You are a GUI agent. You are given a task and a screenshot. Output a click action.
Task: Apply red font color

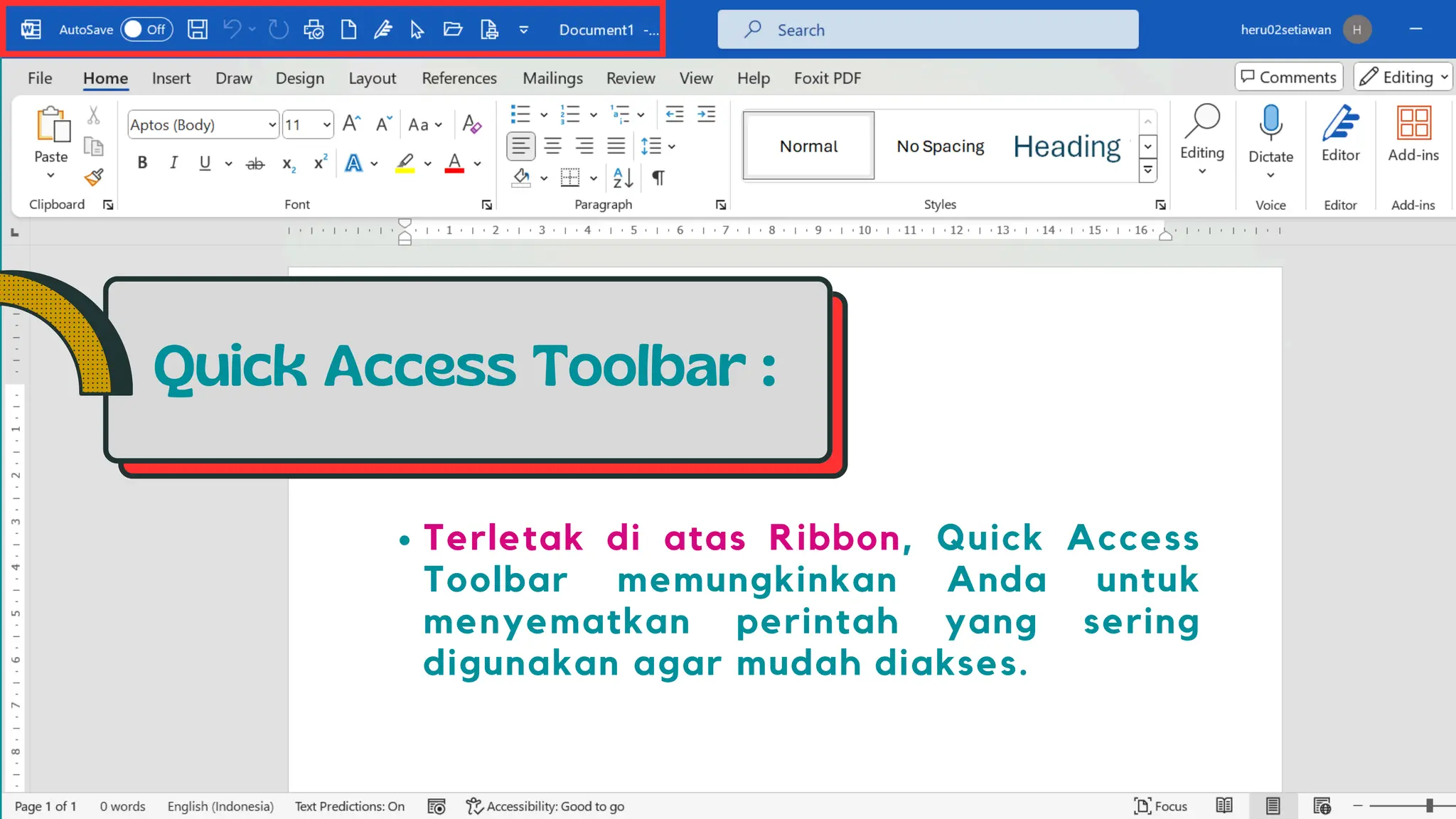point(454,164)
